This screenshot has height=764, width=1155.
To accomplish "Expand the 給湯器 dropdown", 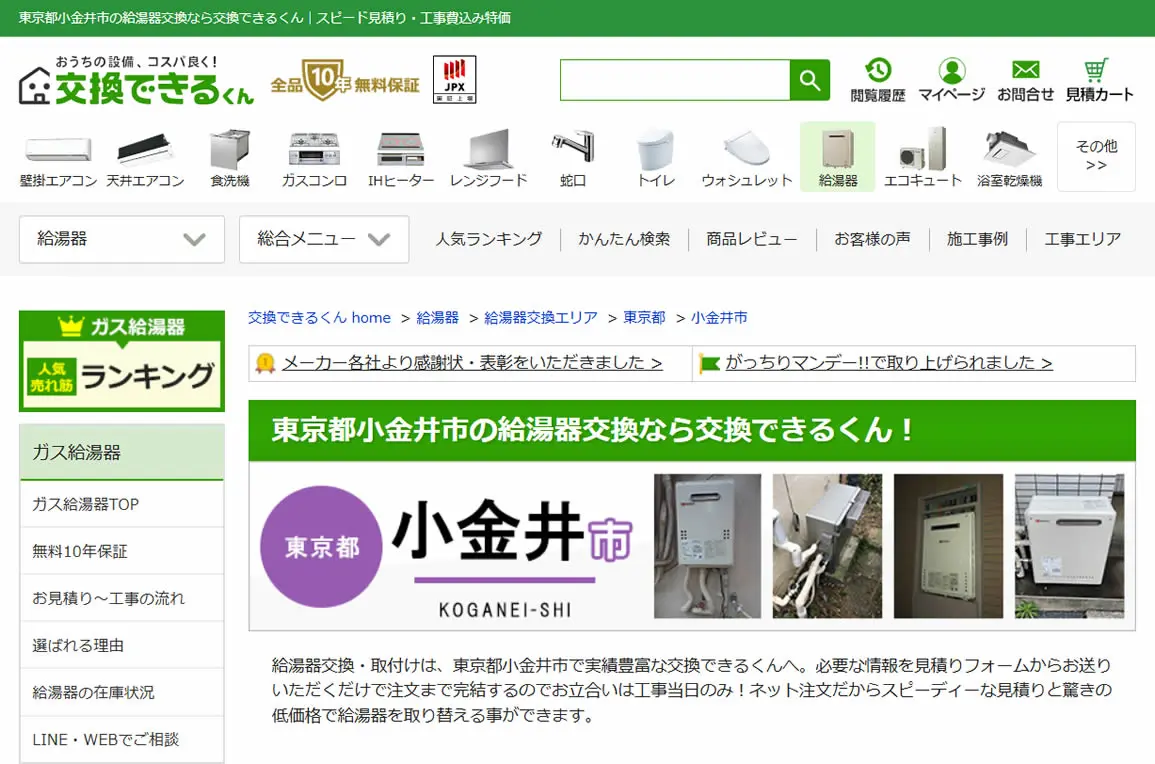I will 122,239.
